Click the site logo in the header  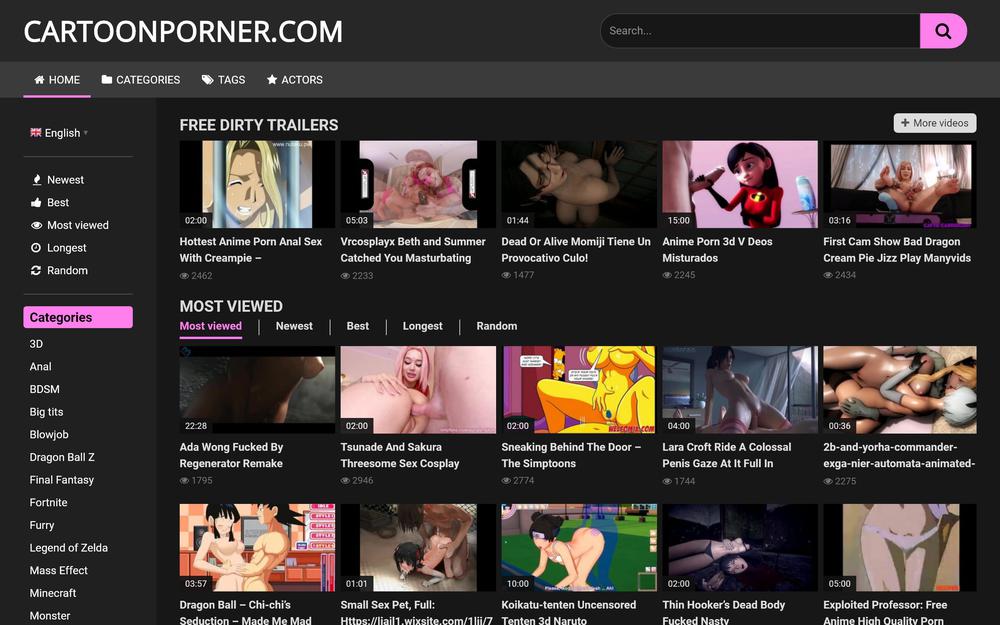[x=183, y=31]
